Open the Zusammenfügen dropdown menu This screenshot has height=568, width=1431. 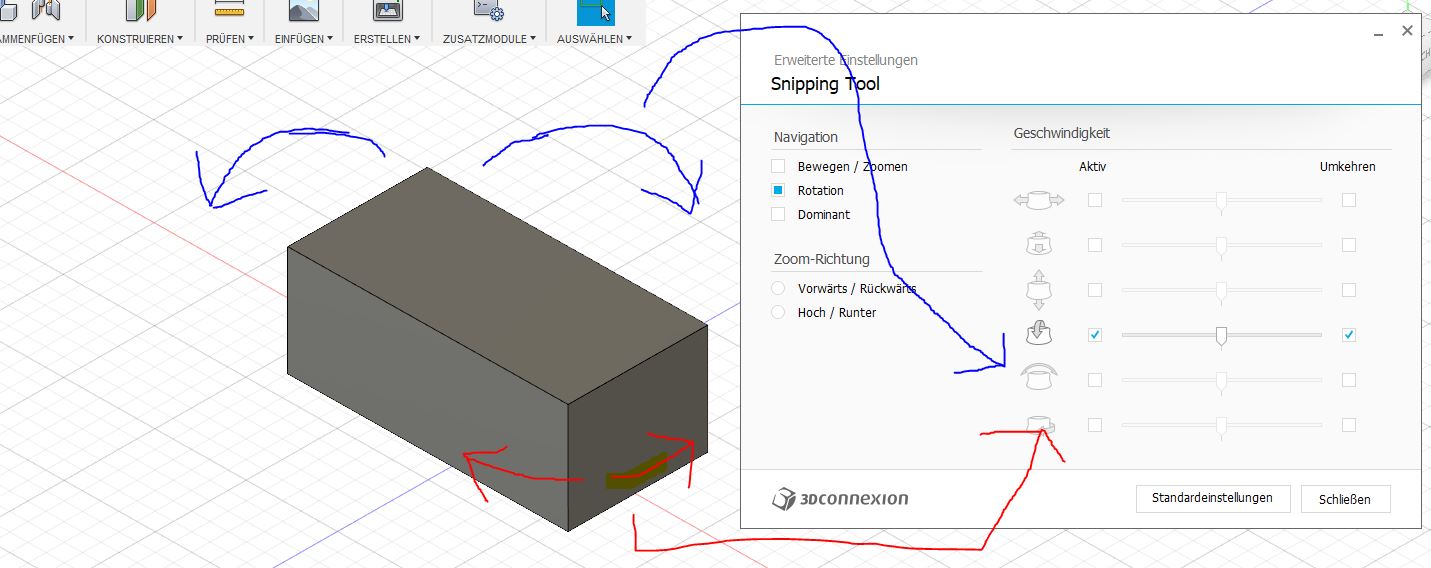38,39
